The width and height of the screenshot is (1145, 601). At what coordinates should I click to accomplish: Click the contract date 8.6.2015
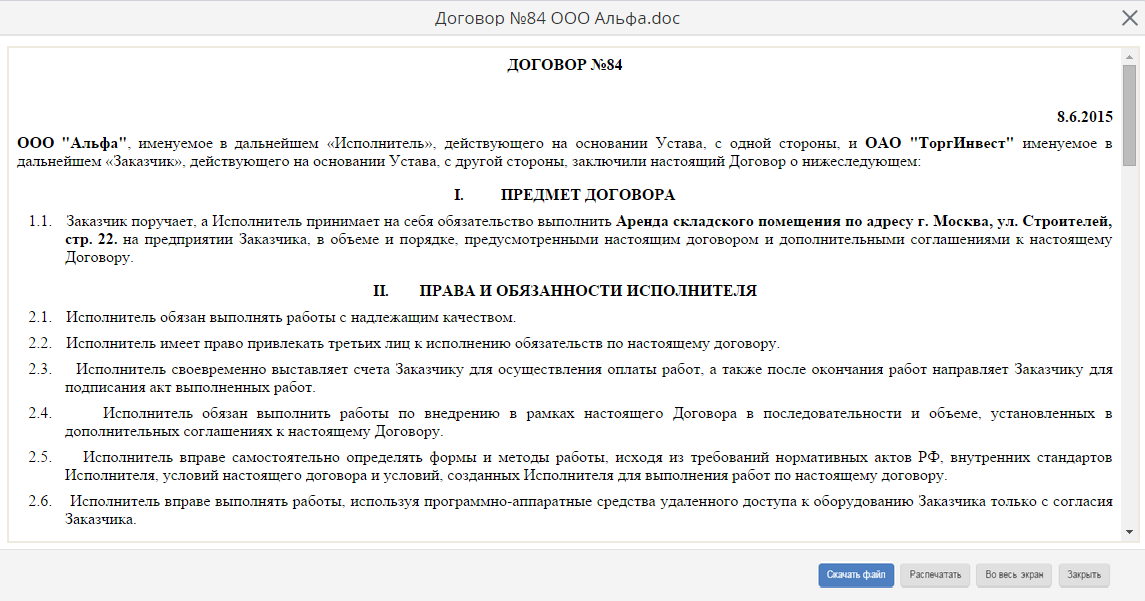[x=1084, y=115]
